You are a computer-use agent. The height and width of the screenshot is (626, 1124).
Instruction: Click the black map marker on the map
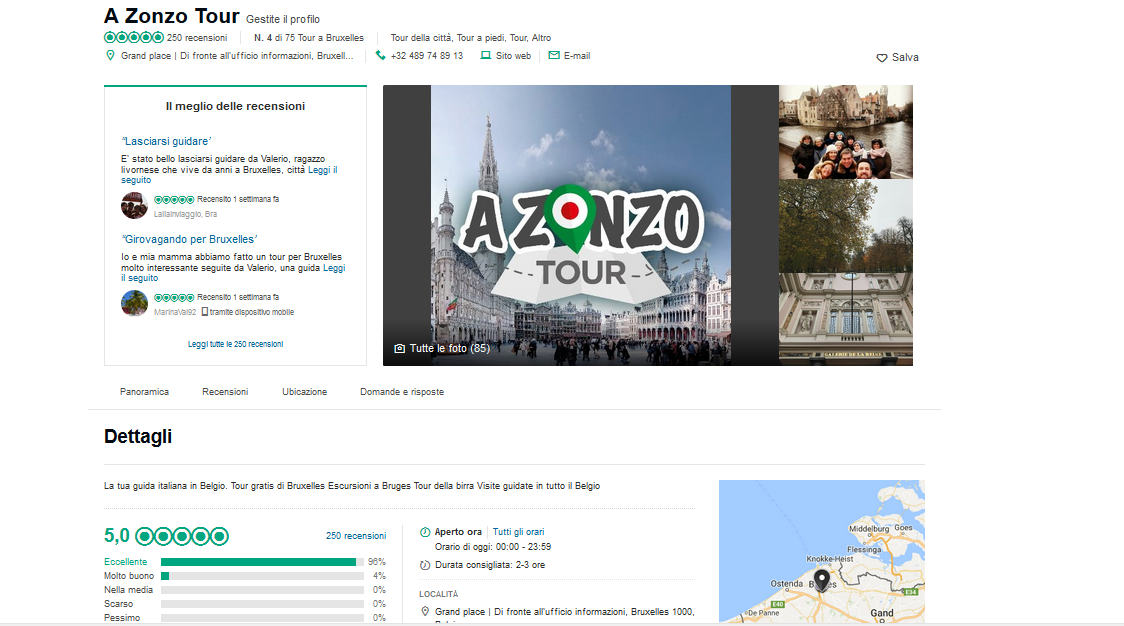(x=821, y=579)
